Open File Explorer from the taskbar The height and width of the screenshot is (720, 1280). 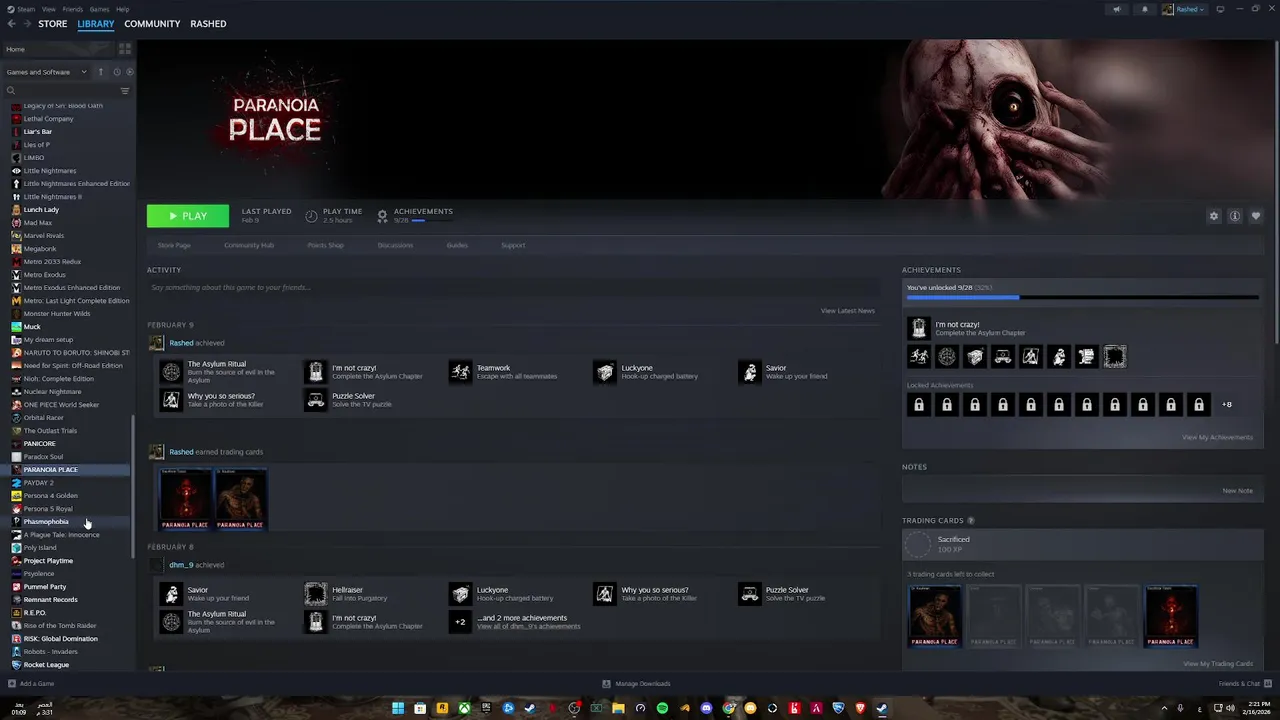[618, 708]
